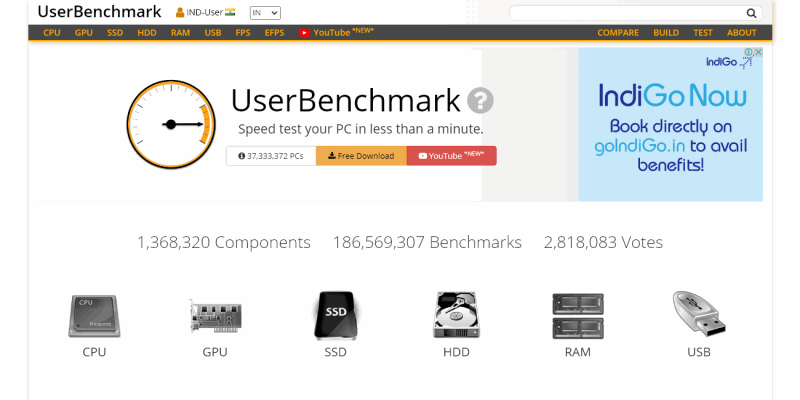Go to COMPARE page
Viewport: 800px width, 400px height.
(x=618, y=33)
